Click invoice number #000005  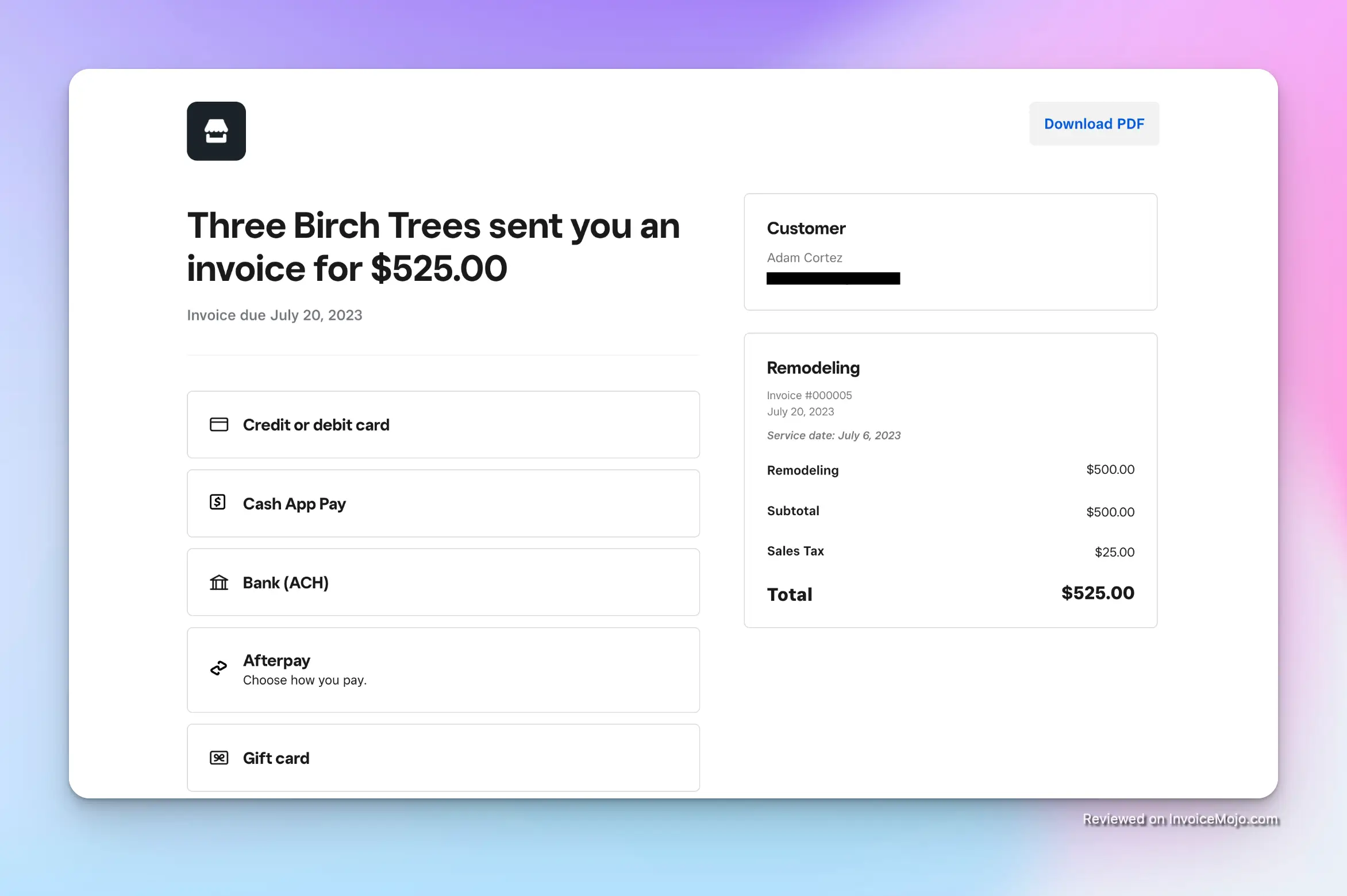point(809,395)
